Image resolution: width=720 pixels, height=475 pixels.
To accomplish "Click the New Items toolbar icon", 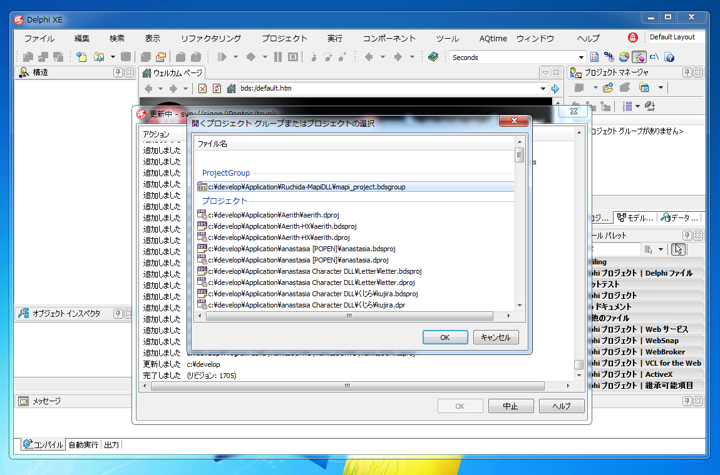I will coord(81,57).
